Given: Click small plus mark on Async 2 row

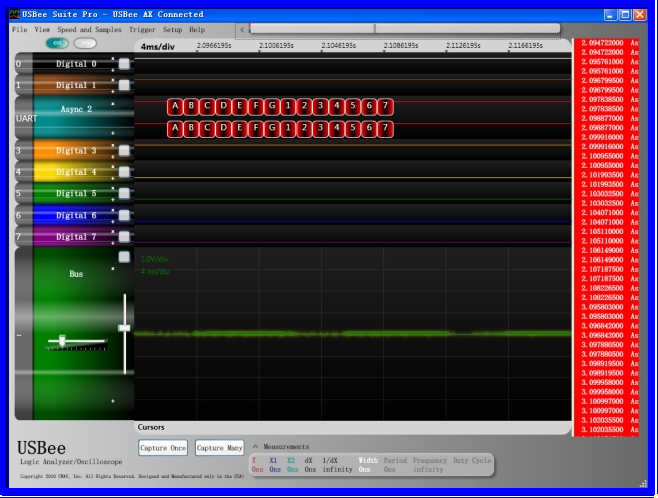Looking at the screenshot, I should [x=113, y=133].
